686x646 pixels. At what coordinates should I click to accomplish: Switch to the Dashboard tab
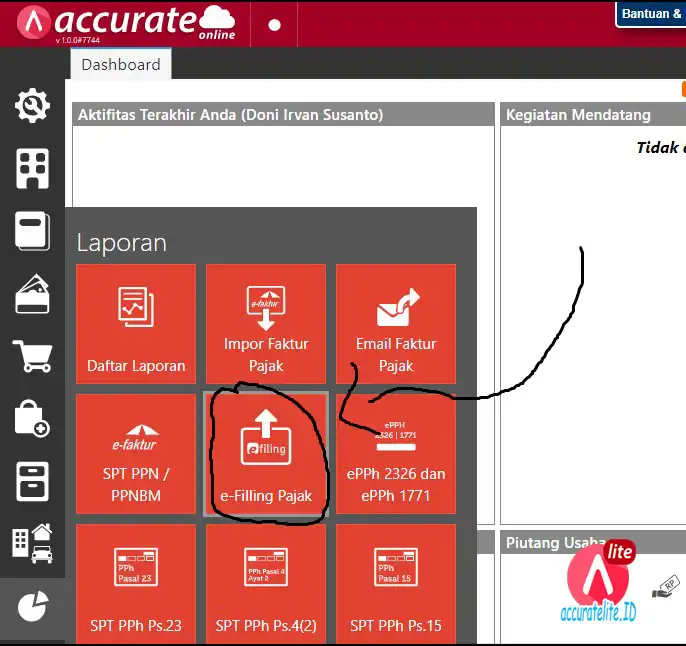tap(121, 64)
